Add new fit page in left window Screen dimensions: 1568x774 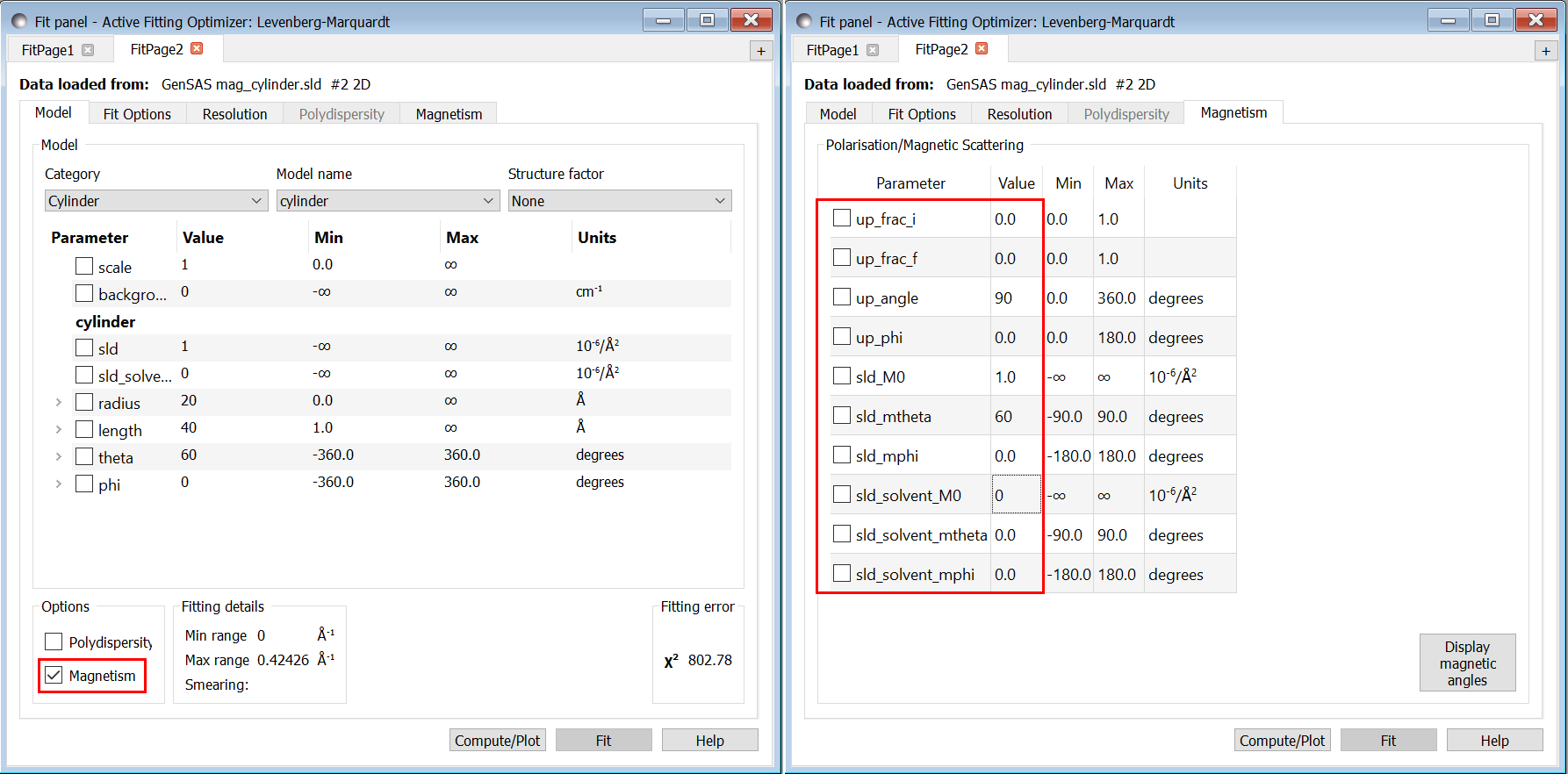click(x=760, y=51)
